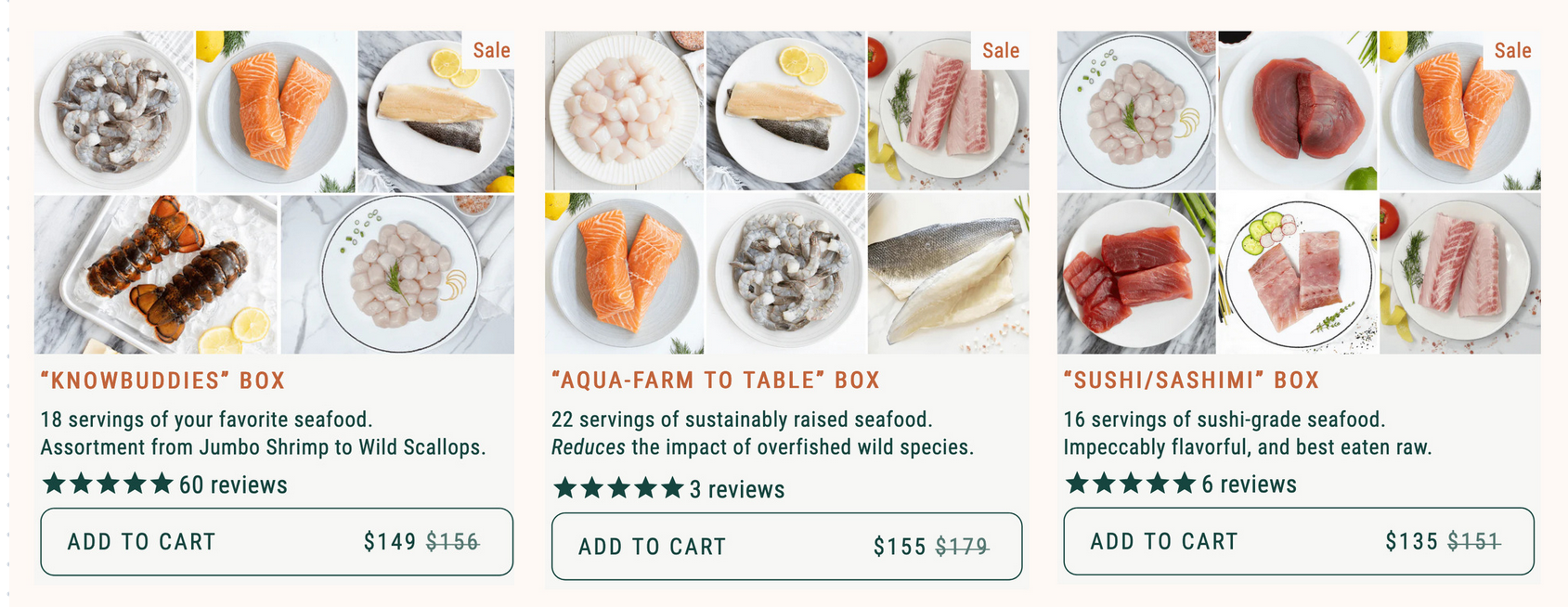Click the Sale badge on Aqua-Farm Box
The width and height of the screenshot is (1568, 607).
tap(1001, 50)
